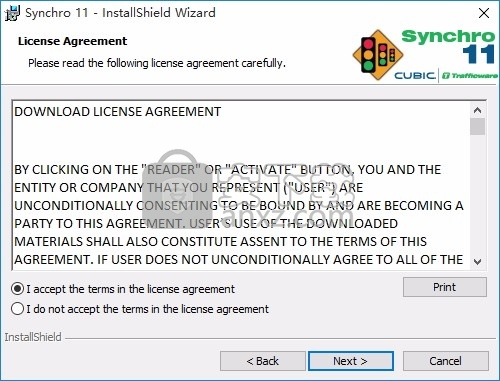Image resolution: width=500 pixels, height=381 pixels.
Task: Select I accept the terms radio button
Action: pyautogui.click(x=17, y=289)
